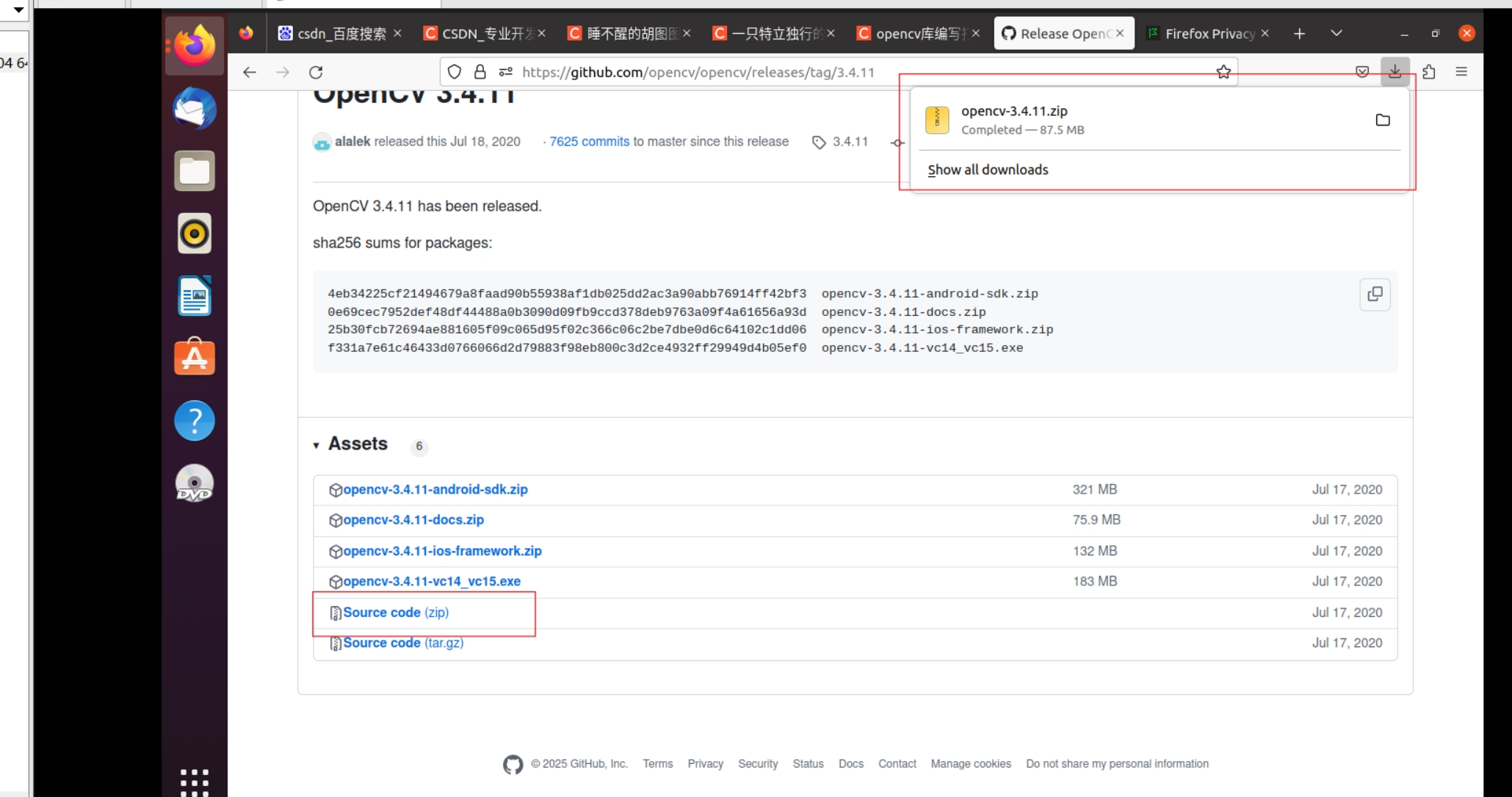Click Show all downloads
This screenshot has height=797, width=1512.
click(x=988, y=170)
